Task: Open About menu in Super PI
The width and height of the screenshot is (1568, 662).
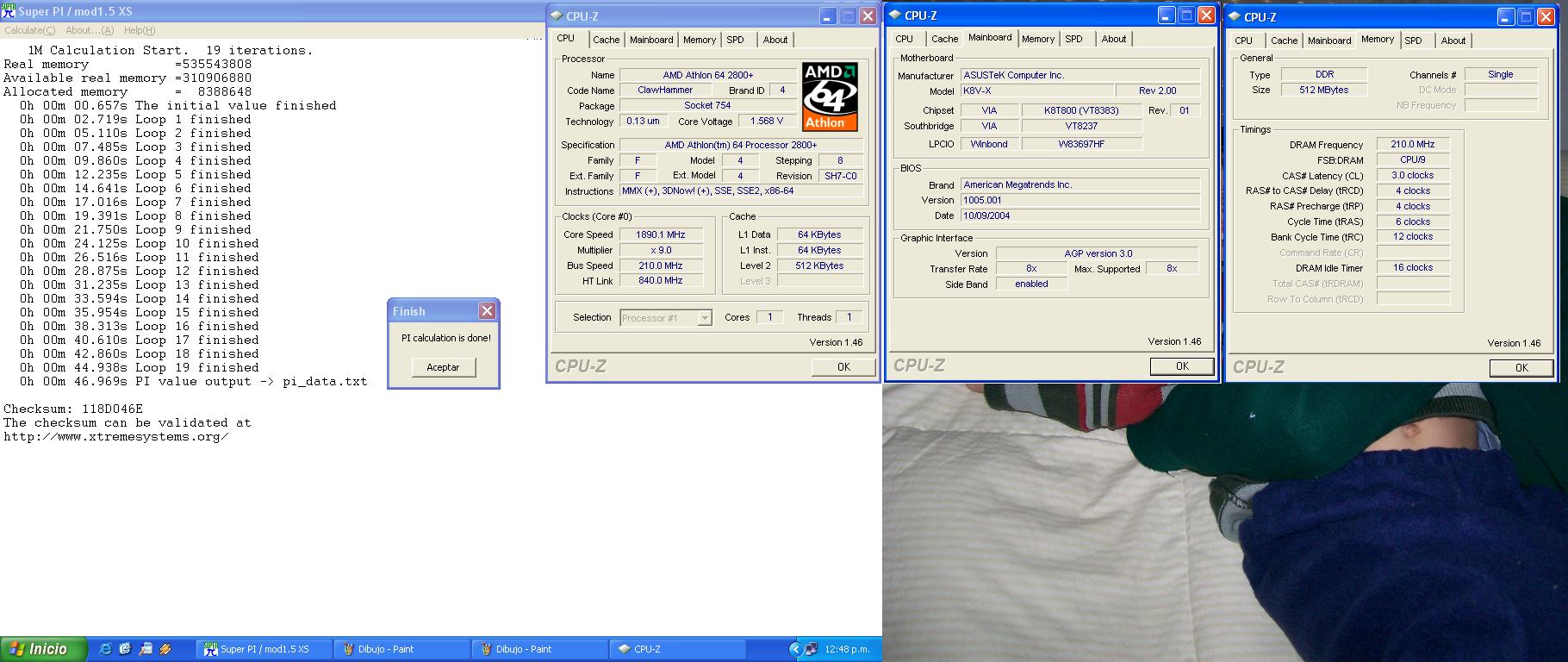Action: click(x=90, y=30)
